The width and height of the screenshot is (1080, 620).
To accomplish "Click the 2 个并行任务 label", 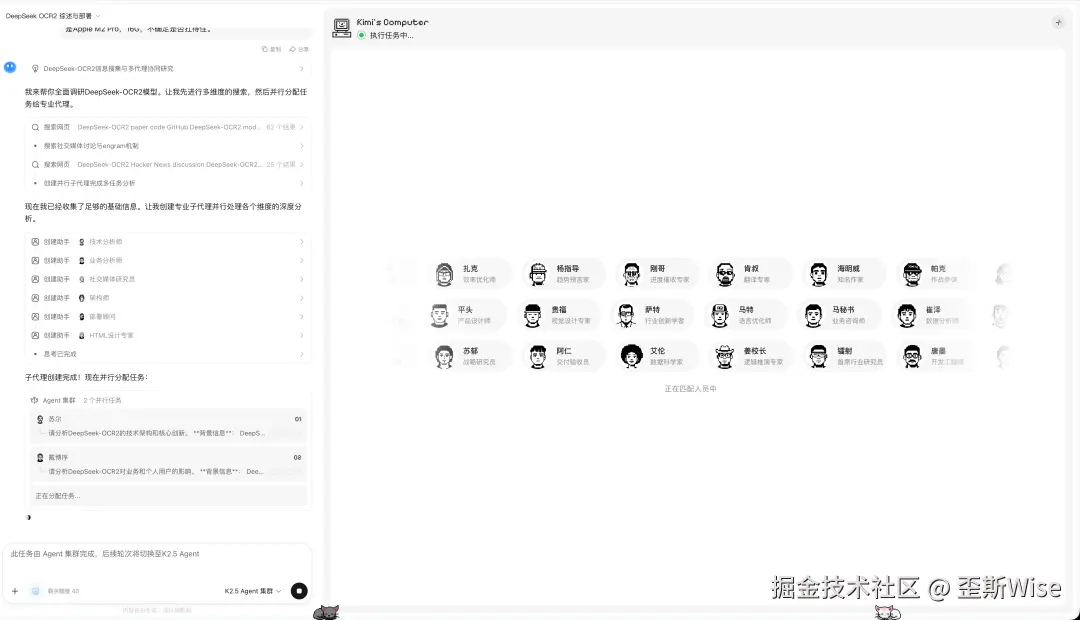I will point(103,400).
